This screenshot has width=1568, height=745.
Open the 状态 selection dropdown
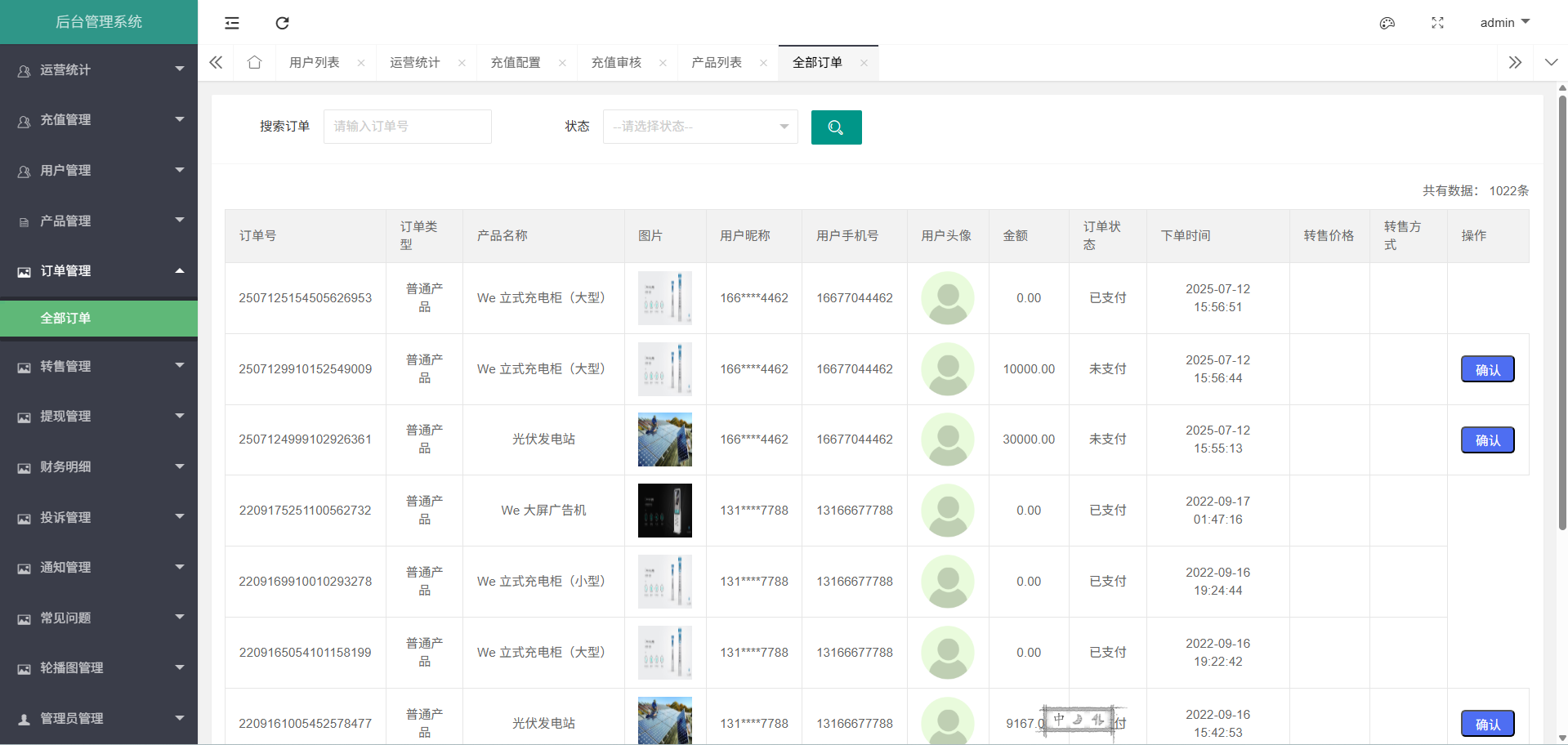click(x=699, y=127)
